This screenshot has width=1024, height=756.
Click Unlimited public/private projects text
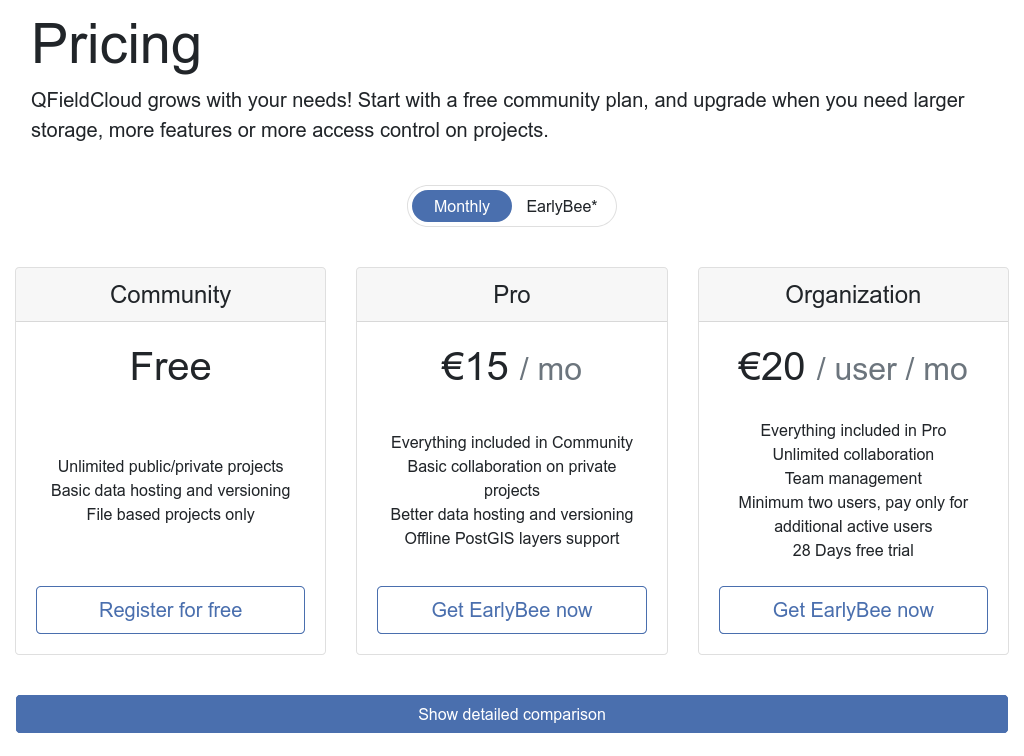coord(170,466)
